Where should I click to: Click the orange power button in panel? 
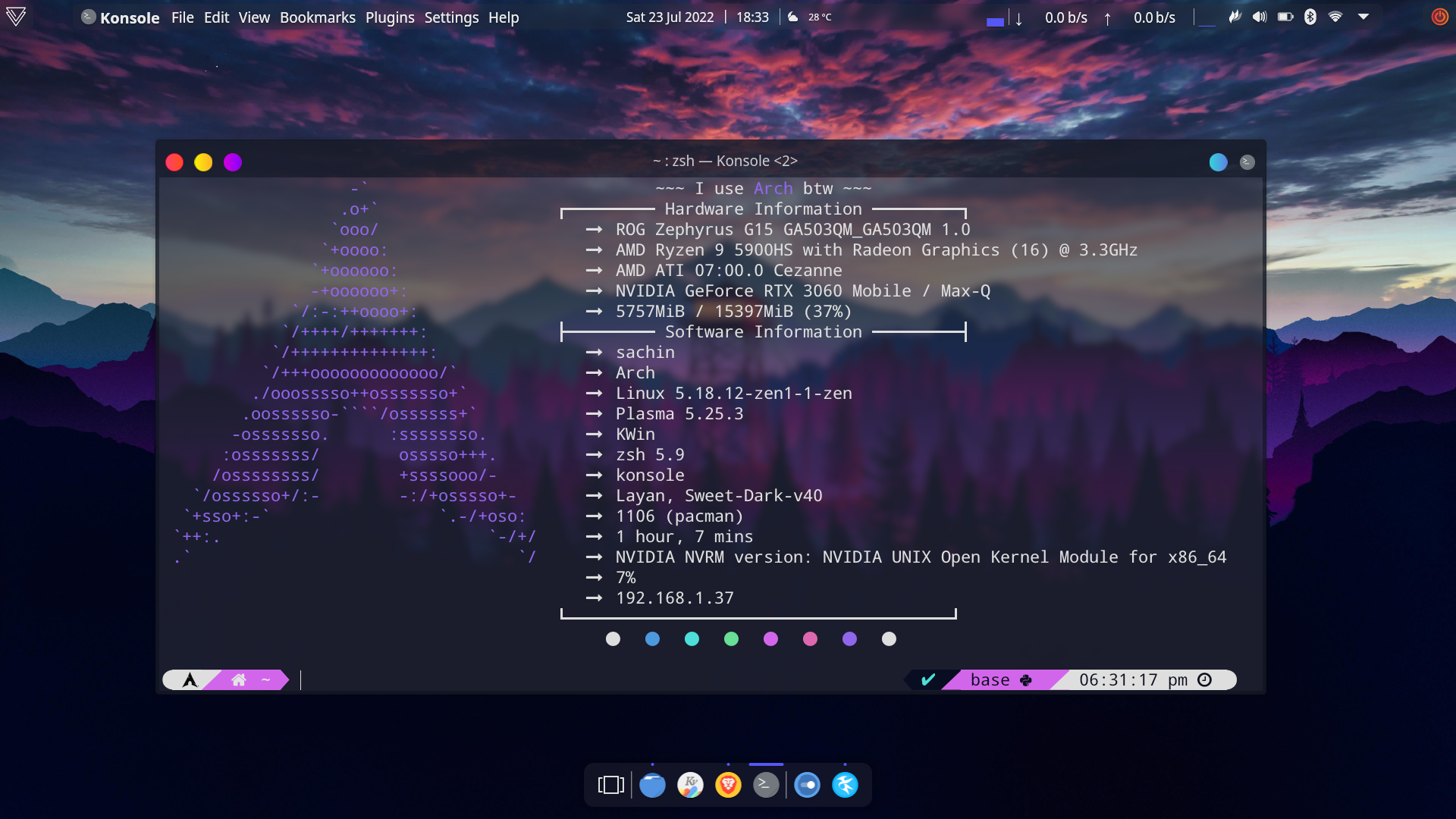[1439, 17]
